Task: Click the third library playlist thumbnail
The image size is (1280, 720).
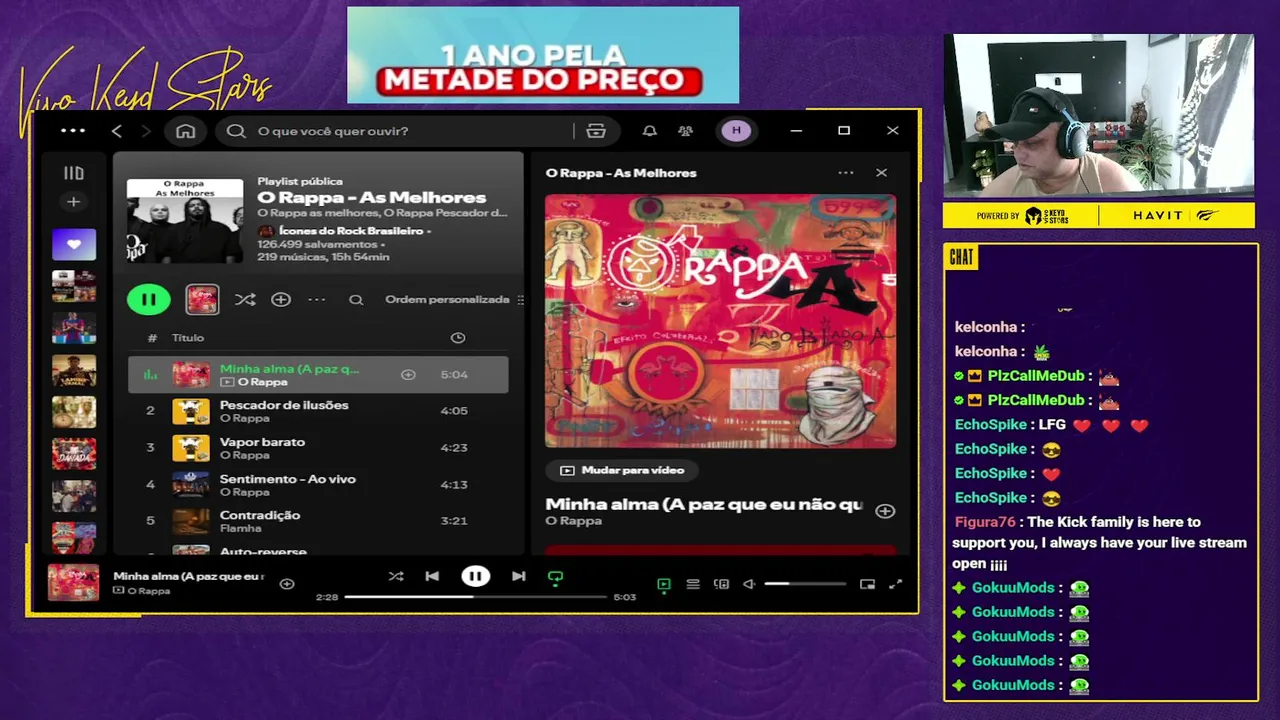Action: (74, 328)
